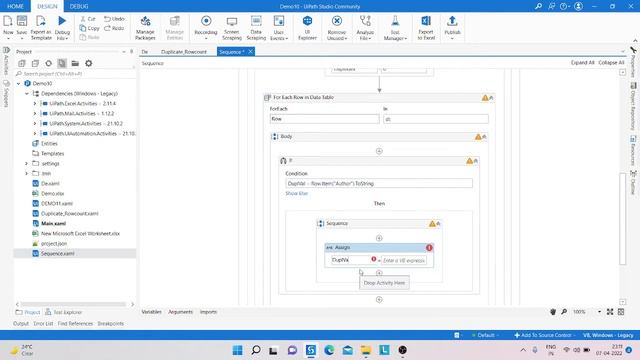
Task: Expand UiPath.Mail.Activities dependency
Action: (x=35, y=113)
